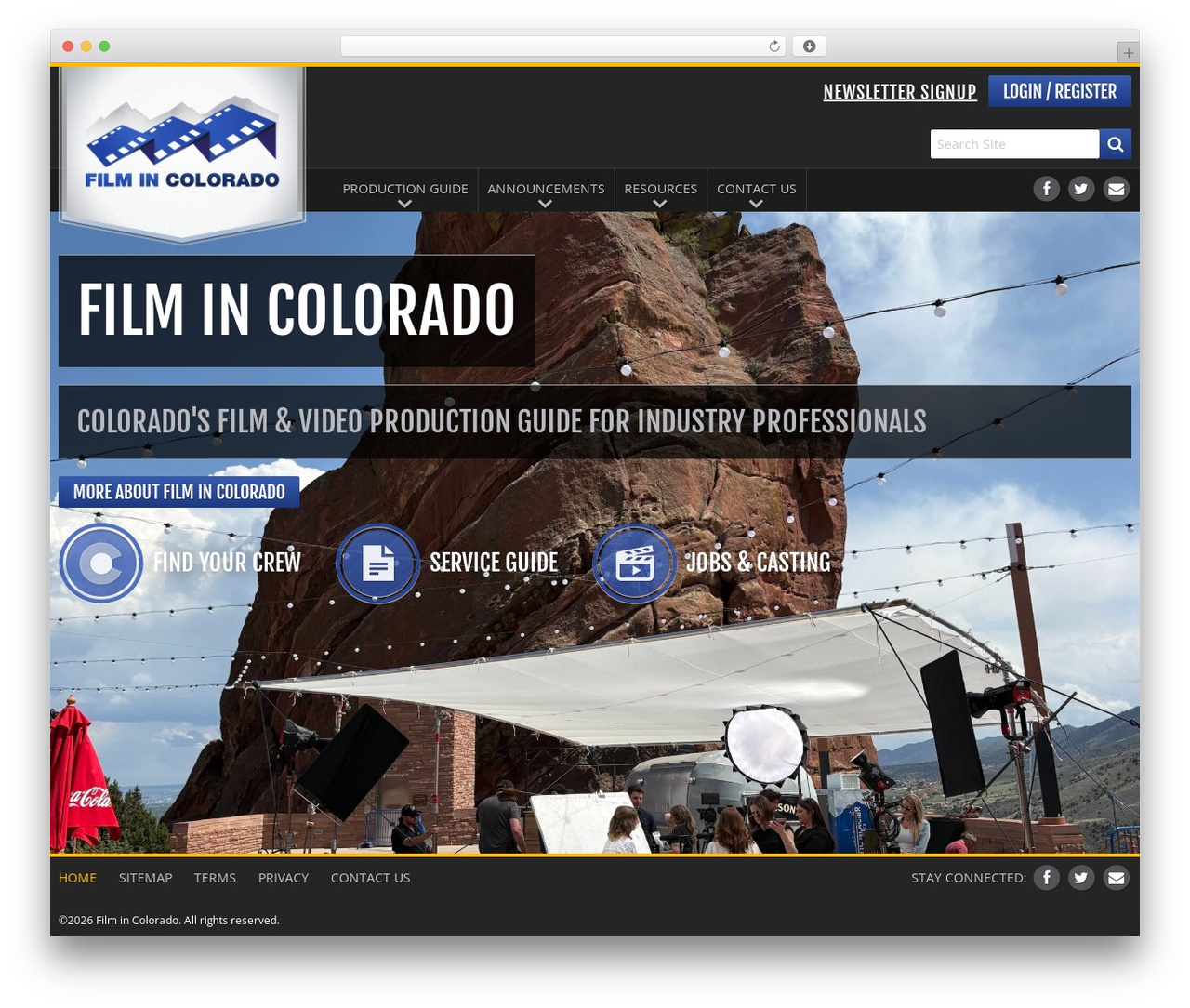Open the Find Your Crew link text

(x=227, y=563)
